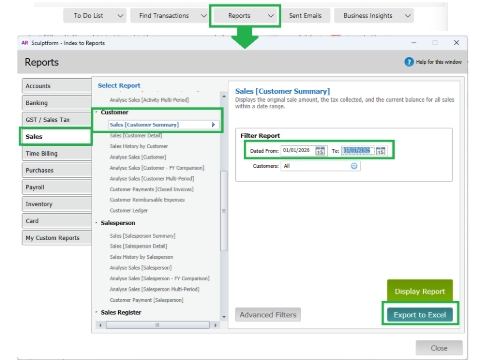Click the Export to Excel button
480x360 pixels.
click(420, 315)
